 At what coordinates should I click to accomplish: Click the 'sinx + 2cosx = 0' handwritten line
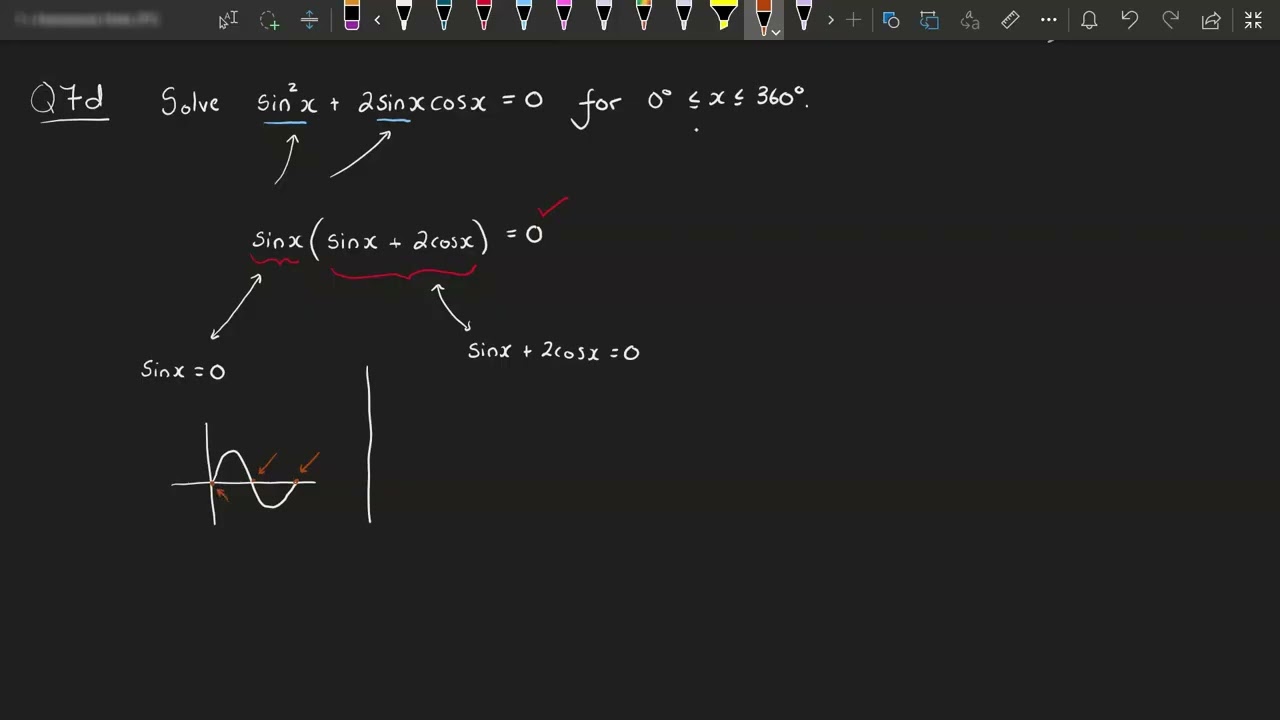click(x=553, y=351)
